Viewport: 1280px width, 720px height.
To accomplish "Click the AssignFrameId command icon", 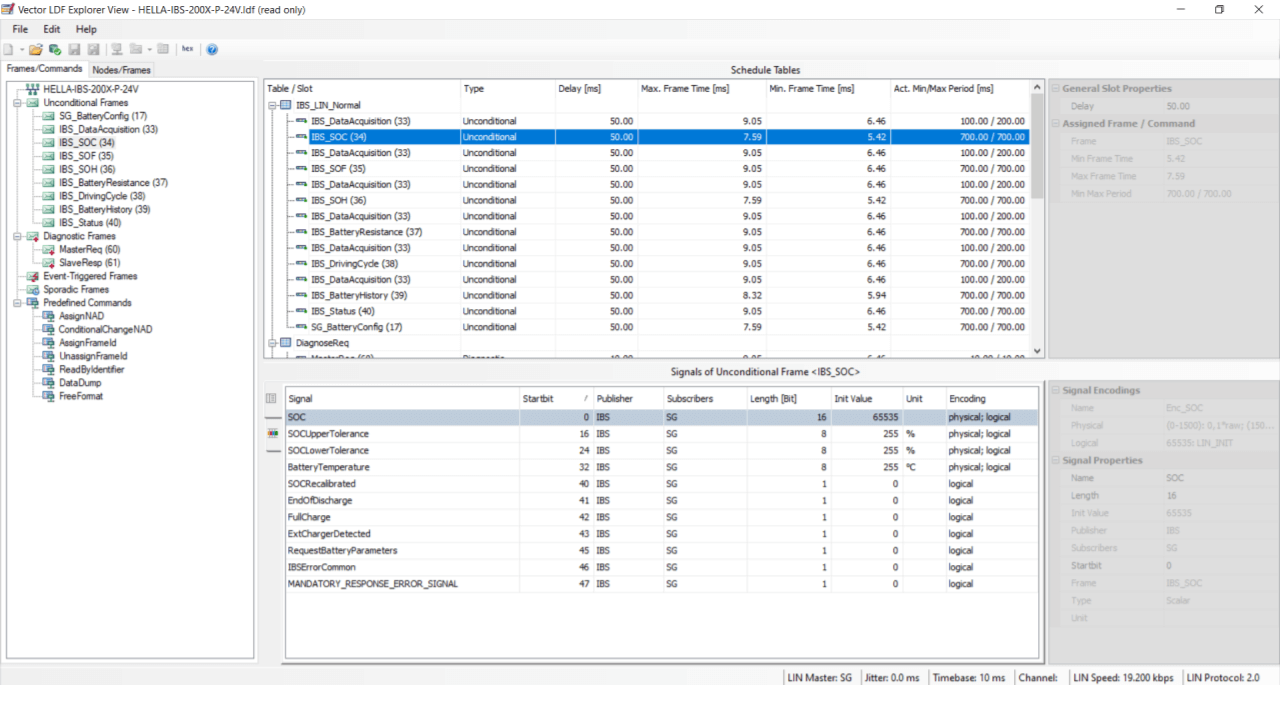I will coord(48,343).
